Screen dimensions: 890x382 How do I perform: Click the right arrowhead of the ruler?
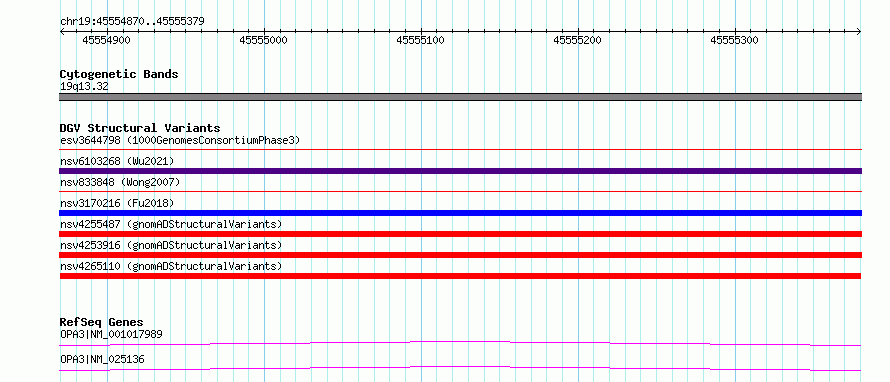859,32
